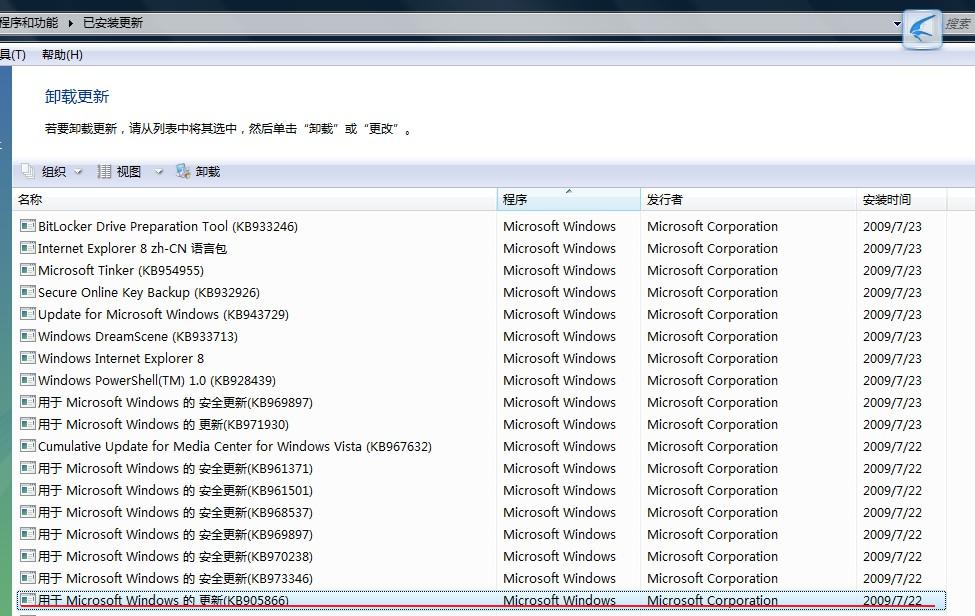Click the 已安装更新 breadcrumb

113,23
